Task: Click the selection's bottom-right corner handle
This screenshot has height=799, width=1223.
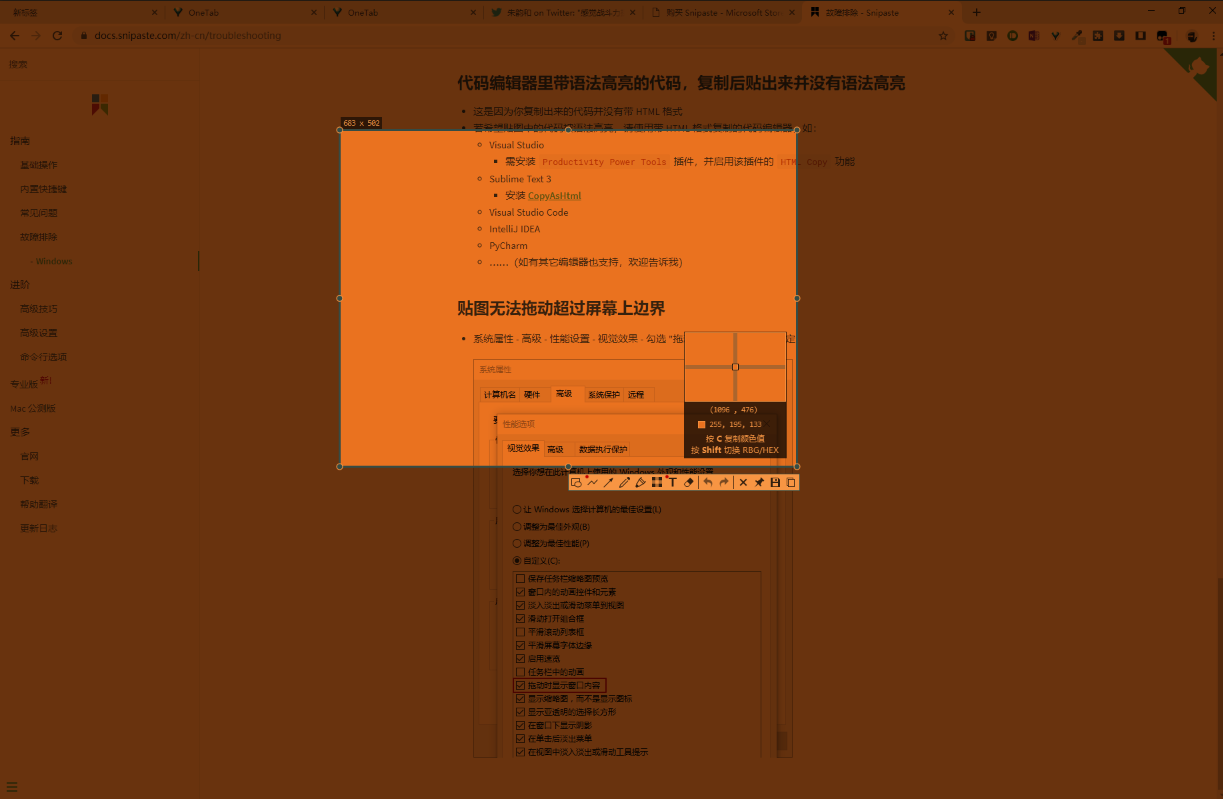Action: (x=797, y=466)
